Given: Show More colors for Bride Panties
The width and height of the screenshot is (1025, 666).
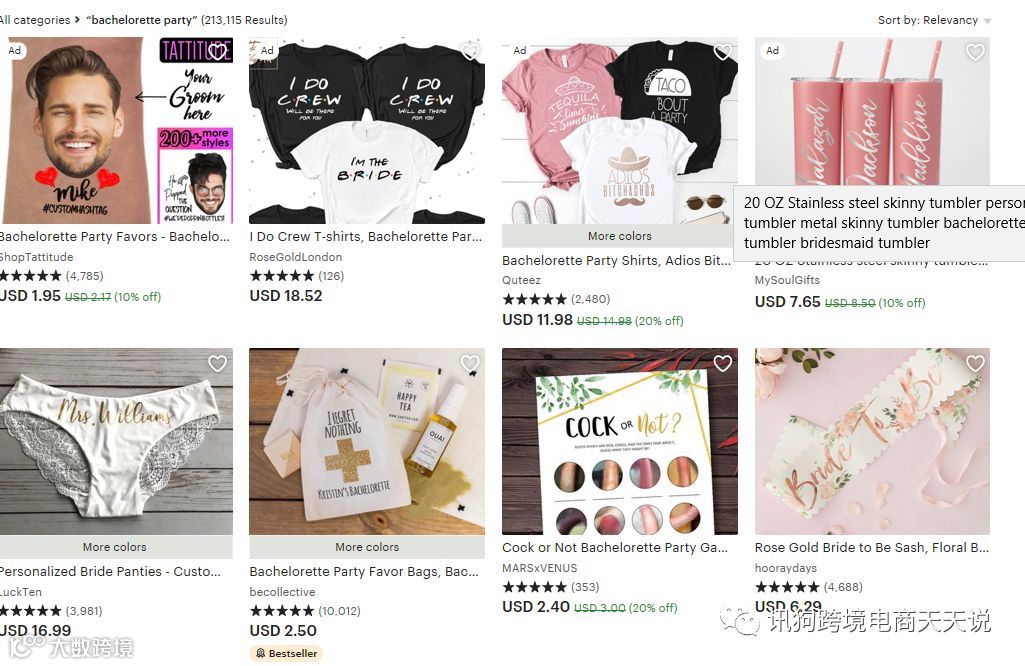Looking at the screenshot, I should click(115, 547).
